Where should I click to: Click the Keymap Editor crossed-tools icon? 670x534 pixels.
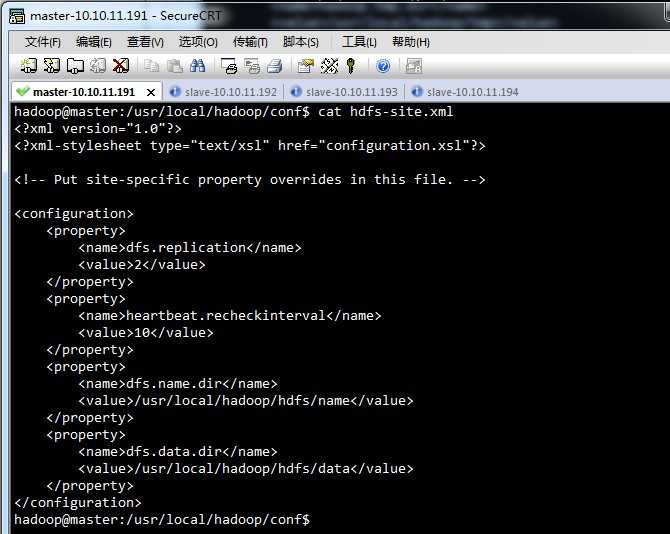pos(329,66)
